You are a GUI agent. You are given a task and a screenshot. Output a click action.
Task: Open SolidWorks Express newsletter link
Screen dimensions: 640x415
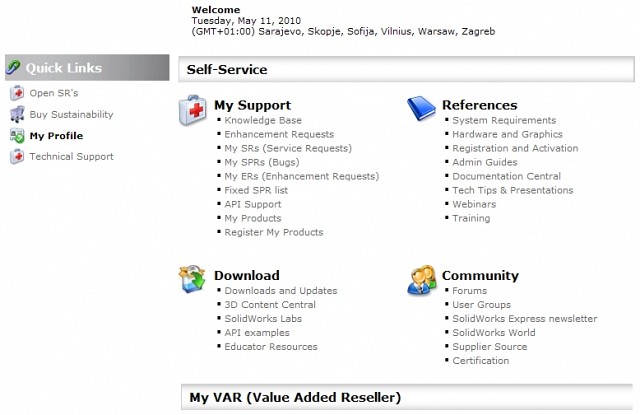(x=524, y=319)
